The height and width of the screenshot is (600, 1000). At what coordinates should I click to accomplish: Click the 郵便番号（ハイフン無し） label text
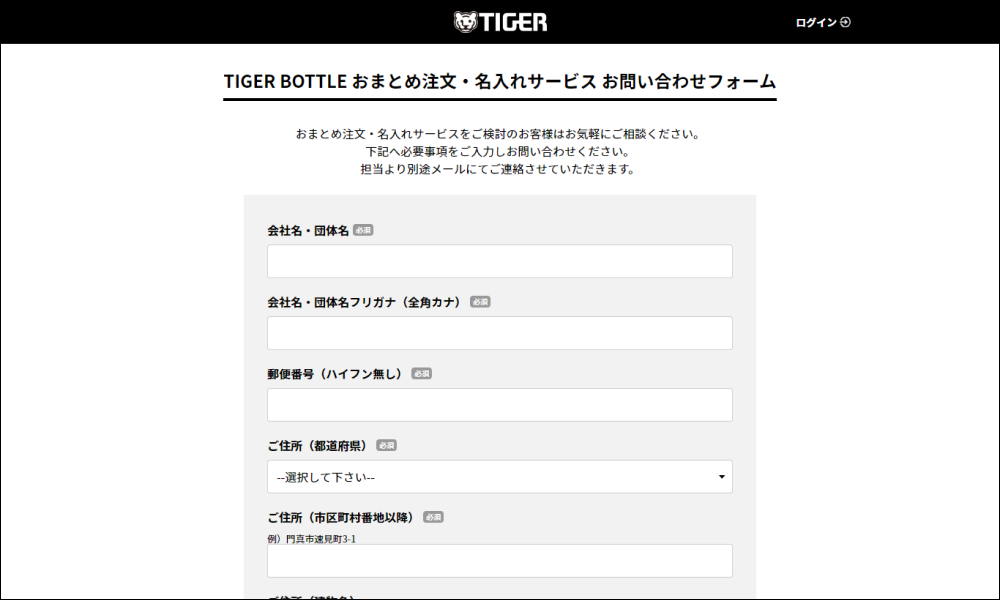click(335, 374)
